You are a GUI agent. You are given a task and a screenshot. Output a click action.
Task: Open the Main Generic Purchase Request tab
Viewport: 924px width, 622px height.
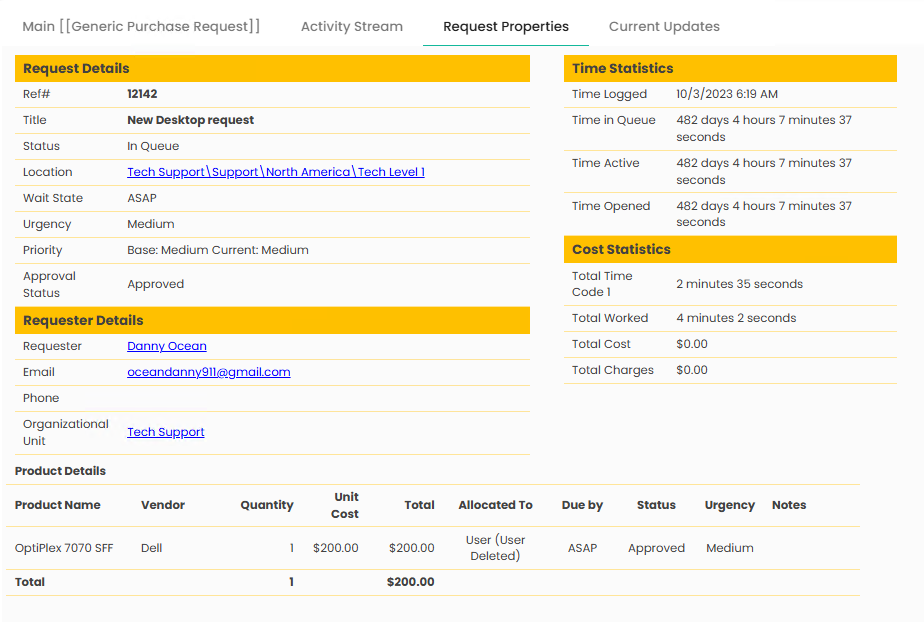point(141,27)
